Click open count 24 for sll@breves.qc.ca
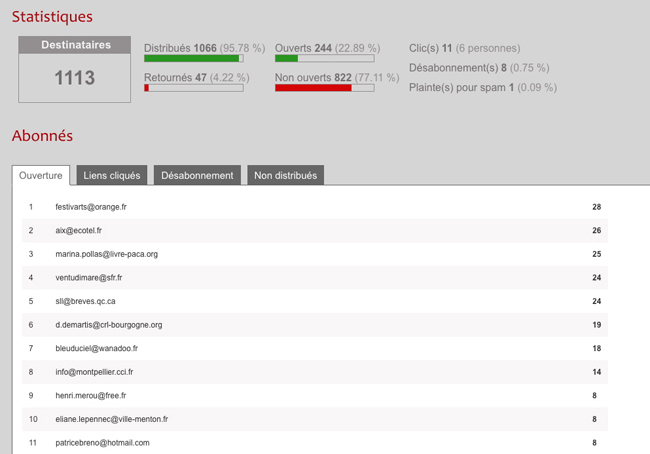 (597, 301)
